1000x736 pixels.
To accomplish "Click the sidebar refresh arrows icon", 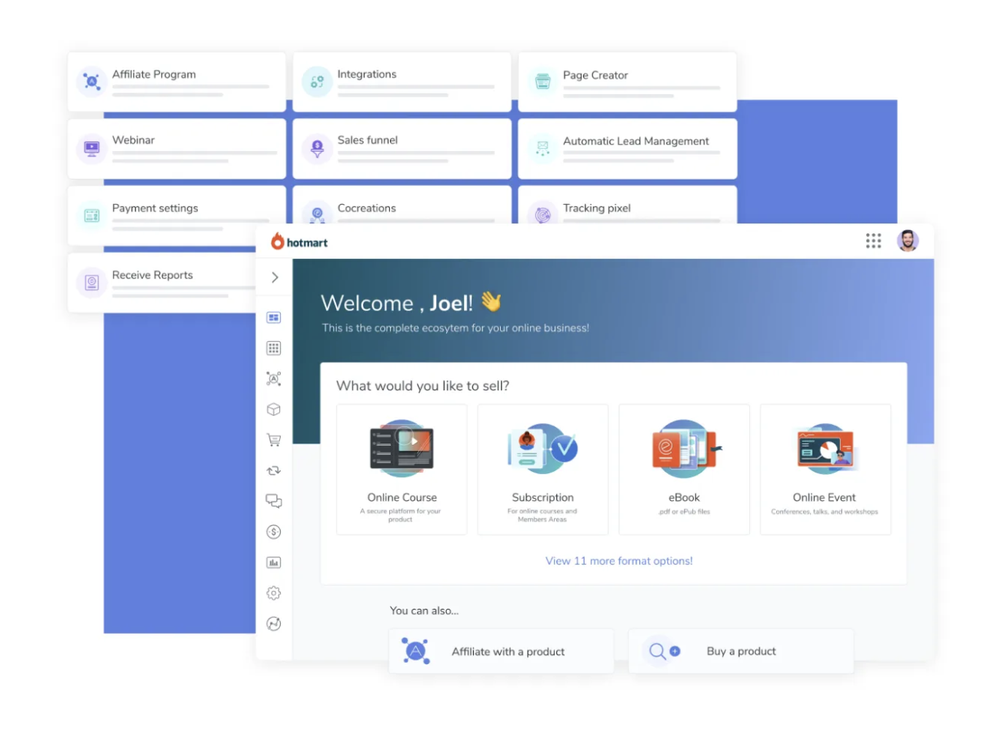I will coord(274,471).
